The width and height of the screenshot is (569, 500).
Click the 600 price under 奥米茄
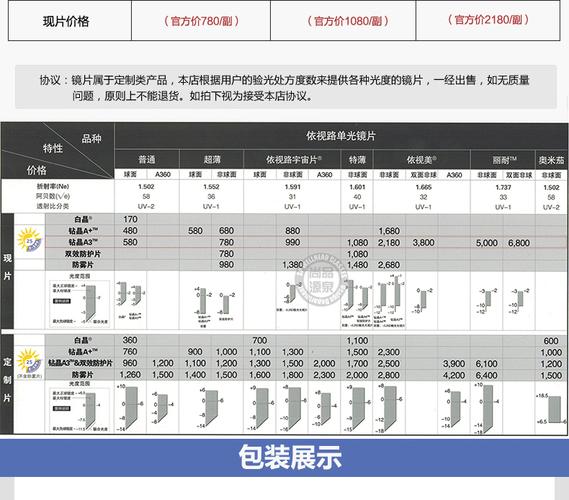(551, 341)
